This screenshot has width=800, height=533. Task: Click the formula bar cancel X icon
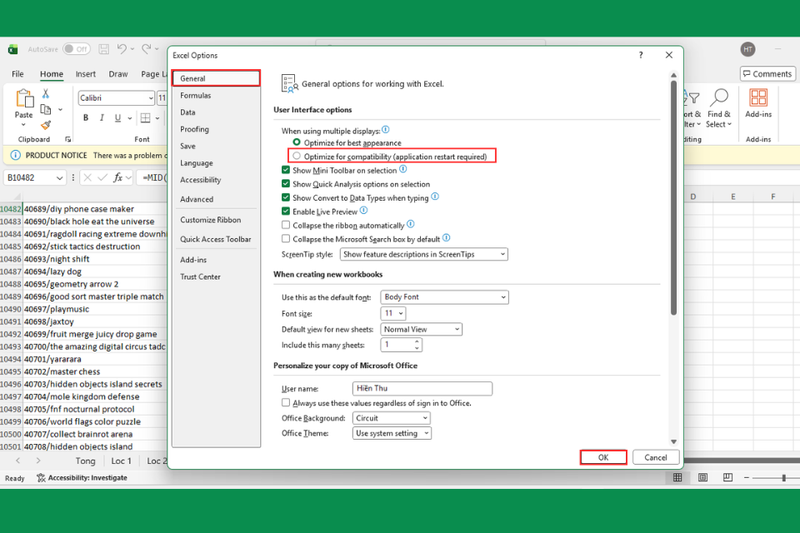87,177
